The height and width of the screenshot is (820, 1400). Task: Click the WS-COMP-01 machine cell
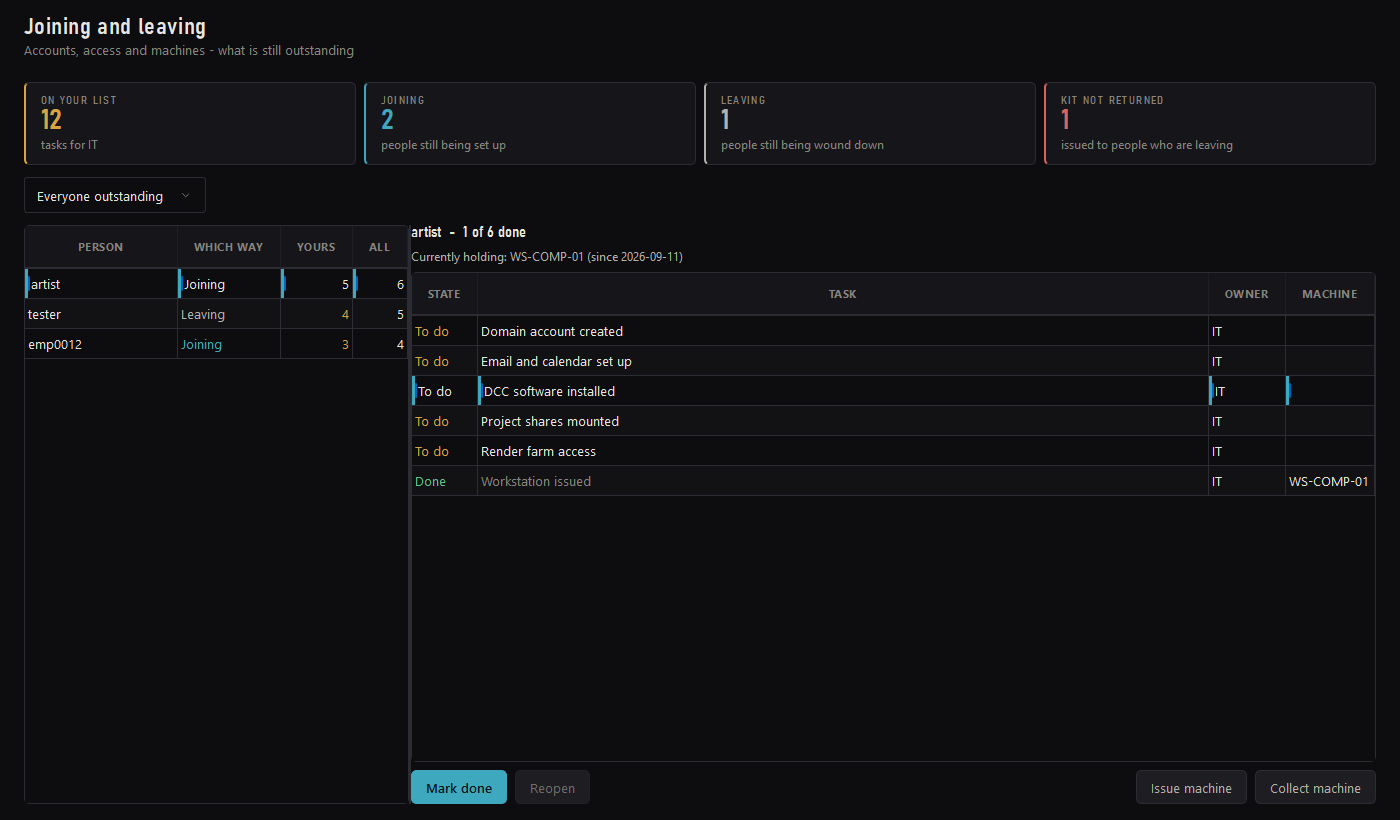pyautogui.click(x=1330, y=481)
